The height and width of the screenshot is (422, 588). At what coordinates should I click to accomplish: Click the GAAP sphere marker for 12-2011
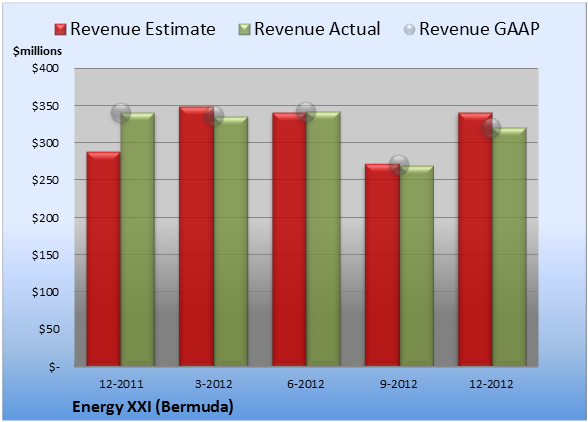pos(121,113)
